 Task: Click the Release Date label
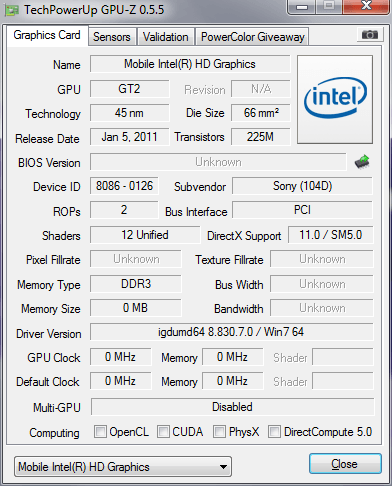(47, 139)
